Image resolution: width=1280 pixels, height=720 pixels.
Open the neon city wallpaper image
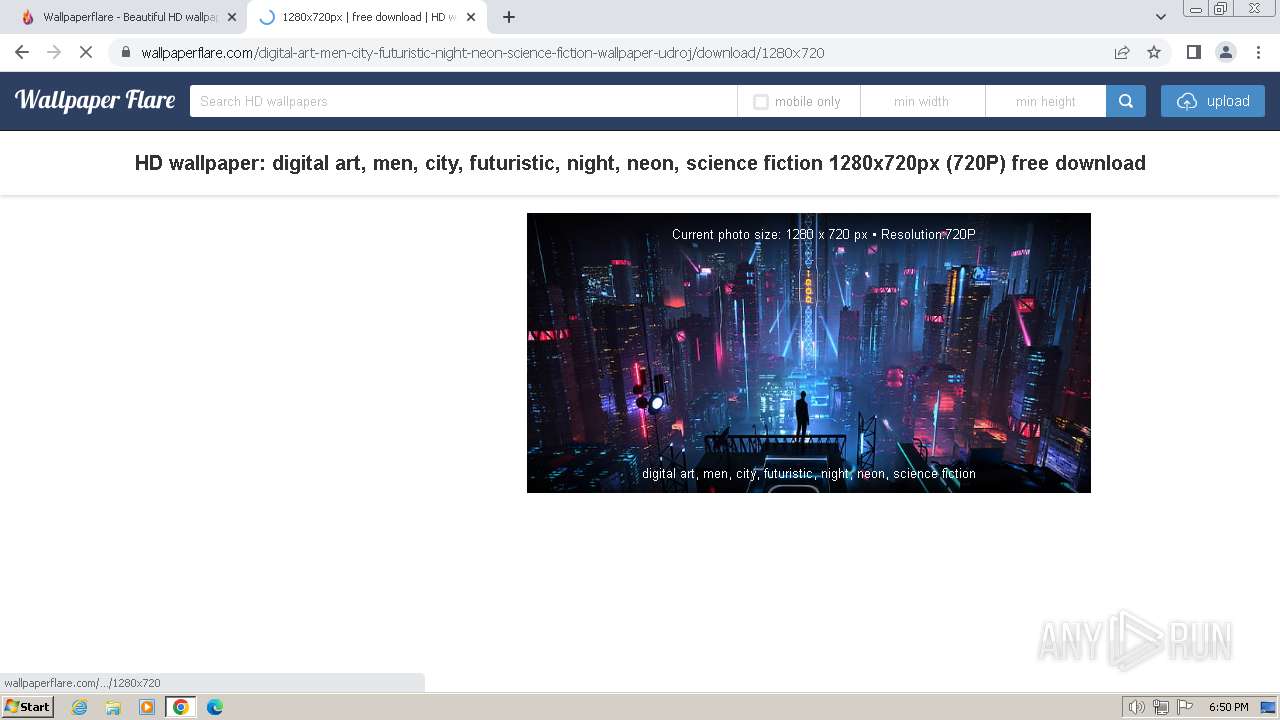[x=809, y=353]
